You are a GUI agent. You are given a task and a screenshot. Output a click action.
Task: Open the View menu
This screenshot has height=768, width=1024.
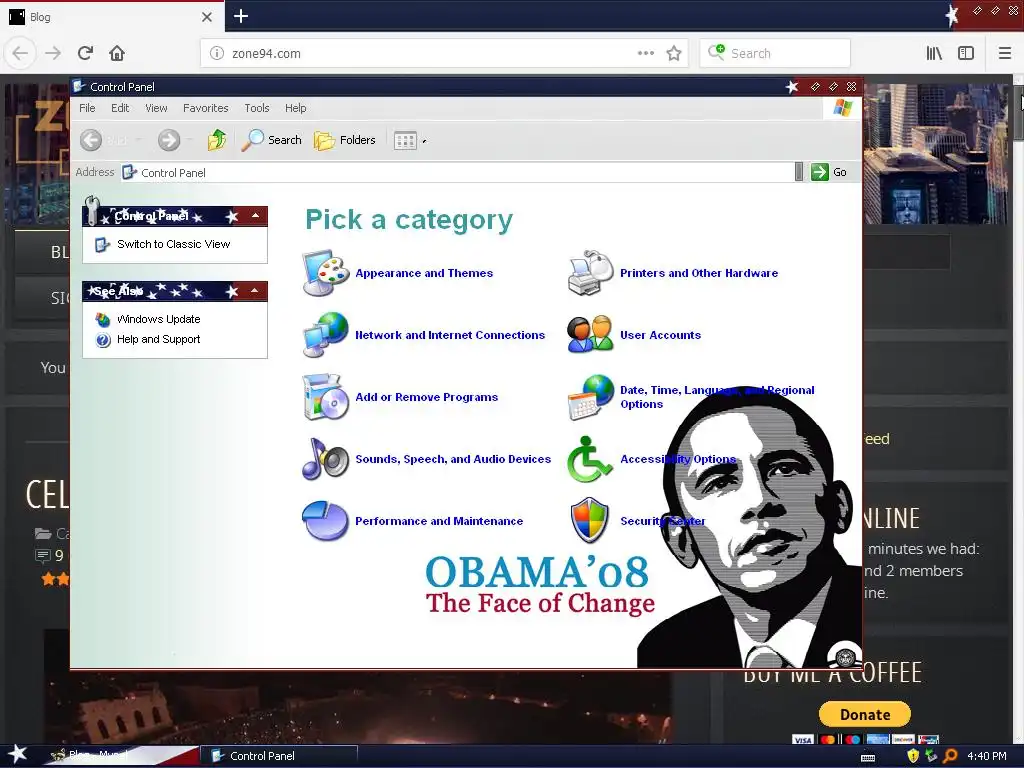tap(156, 108)
